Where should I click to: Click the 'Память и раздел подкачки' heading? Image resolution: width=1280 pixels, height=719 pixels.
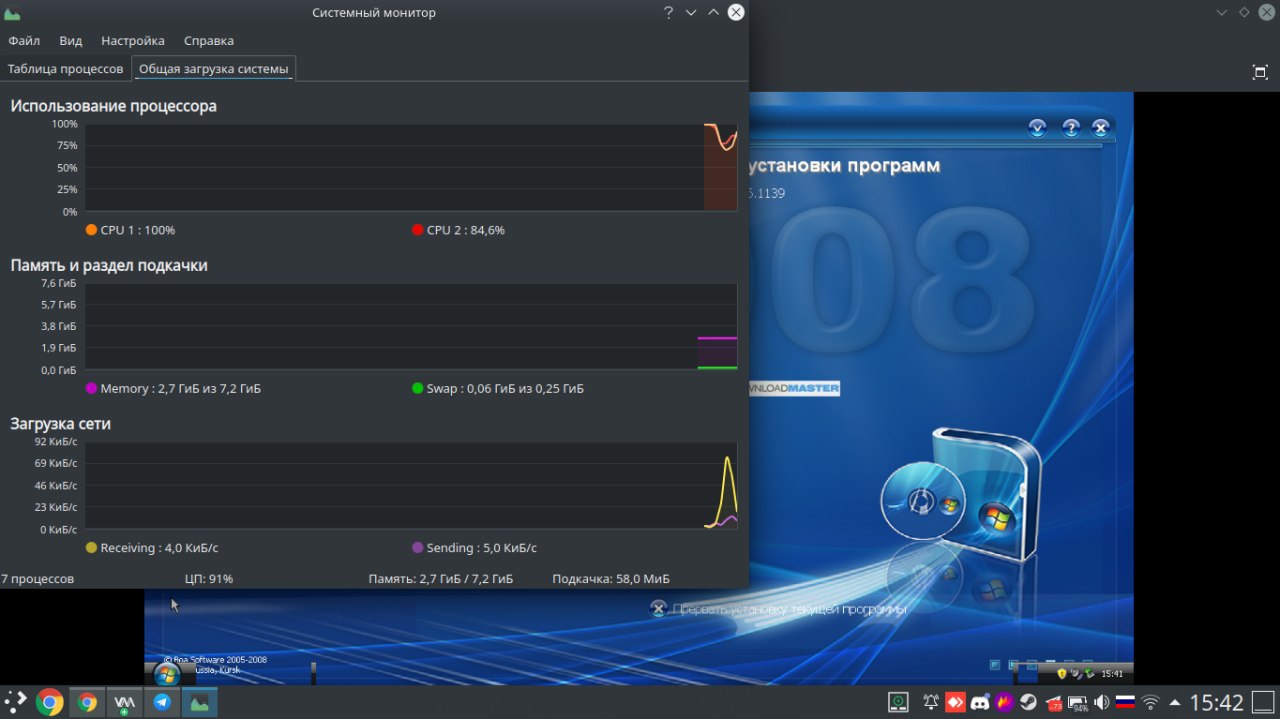point(109,265)
